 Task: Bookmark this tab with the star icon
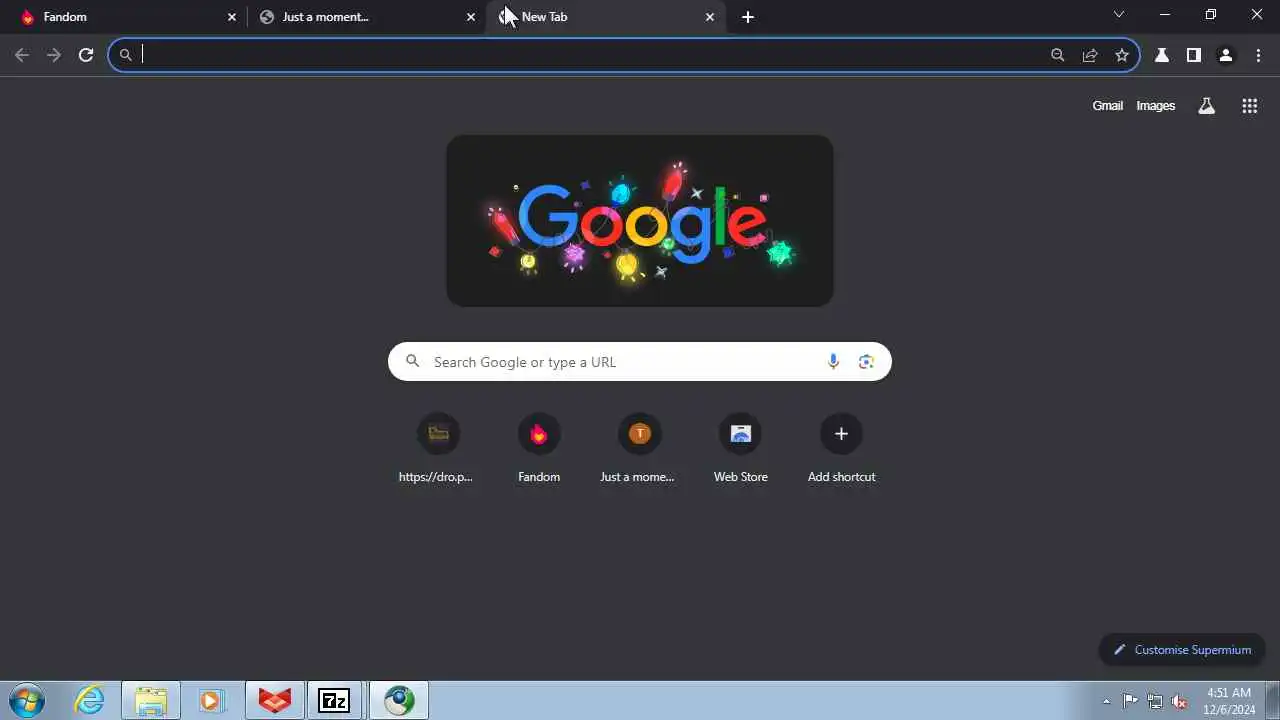(1122, 55)
